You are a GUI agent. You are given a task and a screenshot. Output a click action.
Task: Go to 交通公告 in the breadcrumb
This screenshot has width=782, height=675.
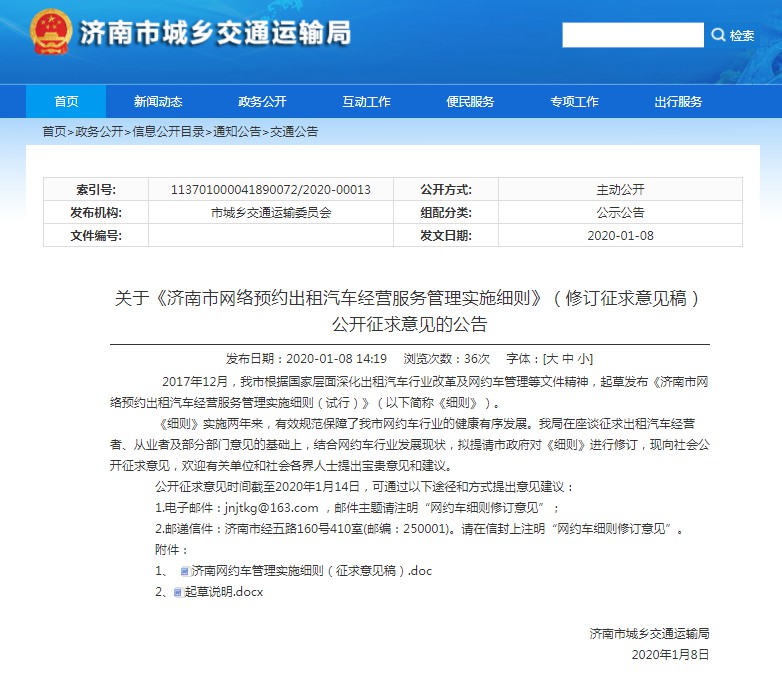pos(294,131)
